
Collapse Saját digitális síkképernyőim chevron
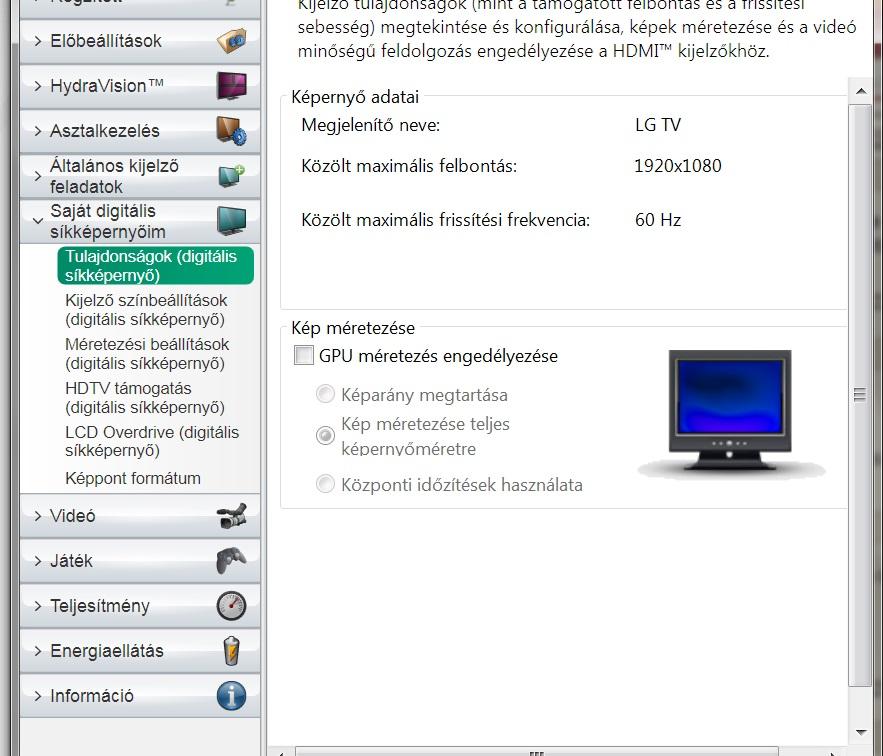pos(38,221)
